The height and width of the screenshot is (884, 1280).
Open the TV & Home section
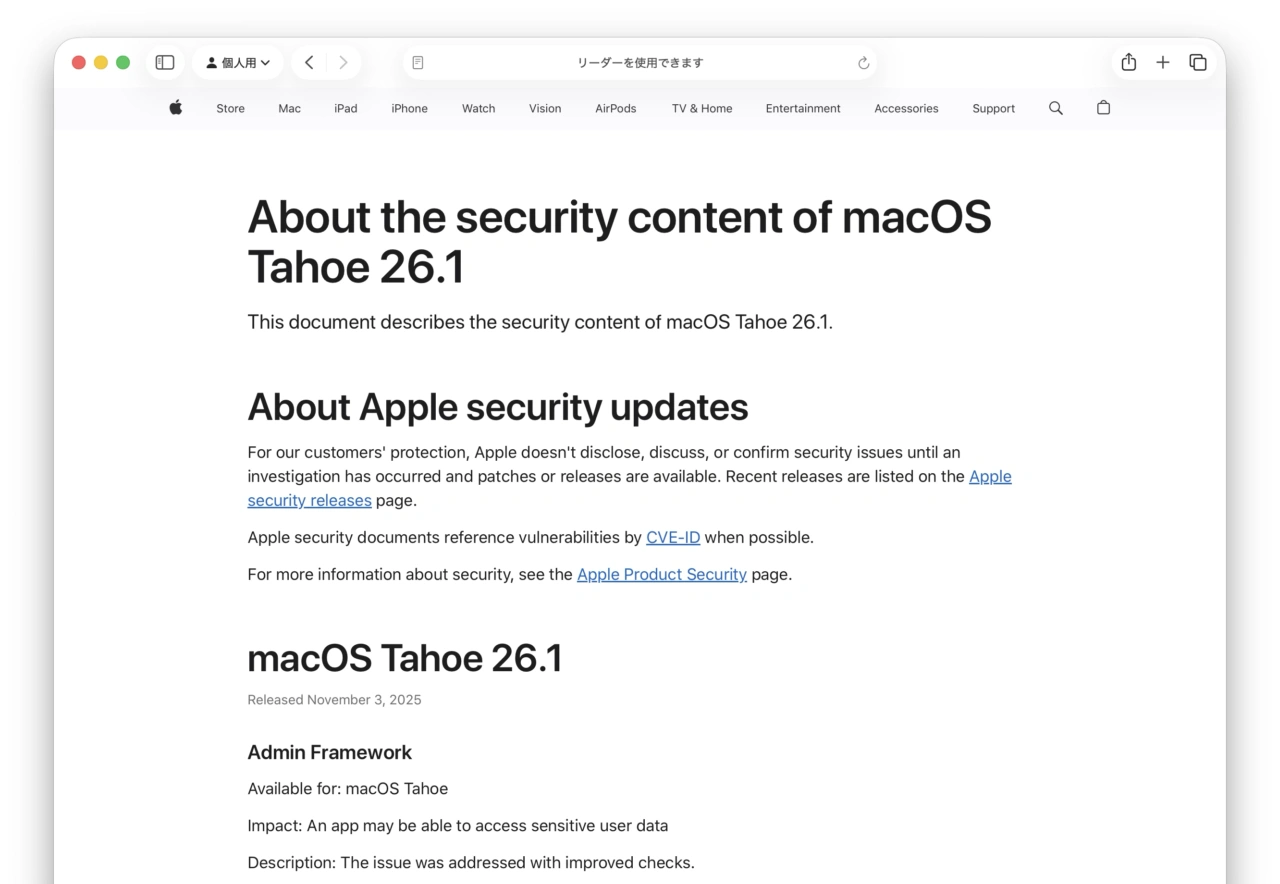(x=701, y=108)
